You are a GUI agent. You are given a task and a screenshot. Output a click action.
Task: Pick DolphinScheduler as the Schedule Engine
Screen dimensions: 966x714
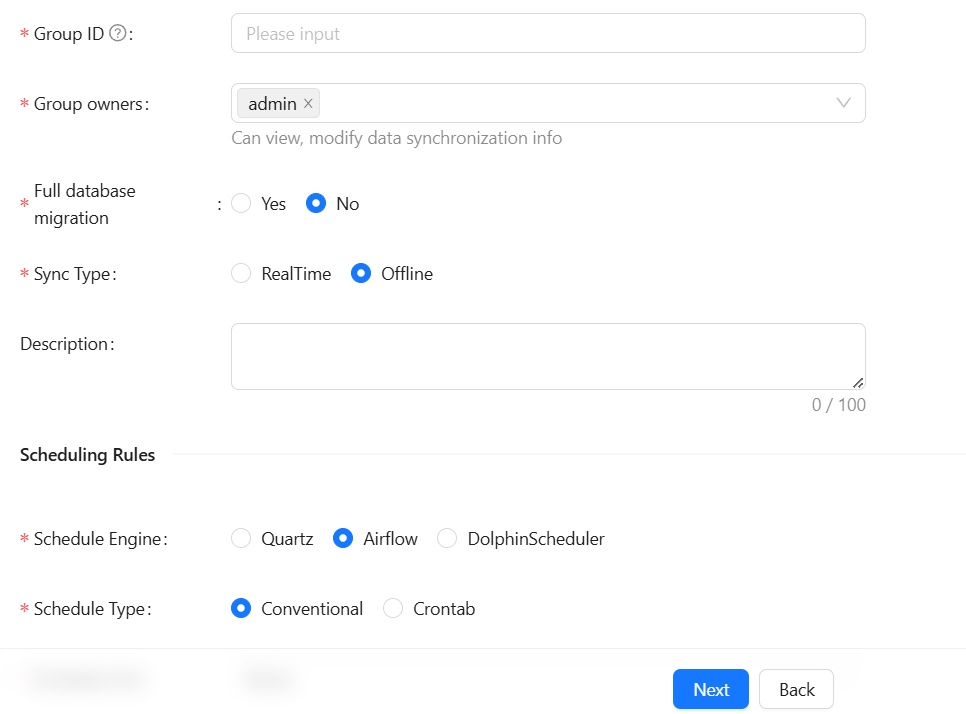pyautogui.click(x=447, y=539)
